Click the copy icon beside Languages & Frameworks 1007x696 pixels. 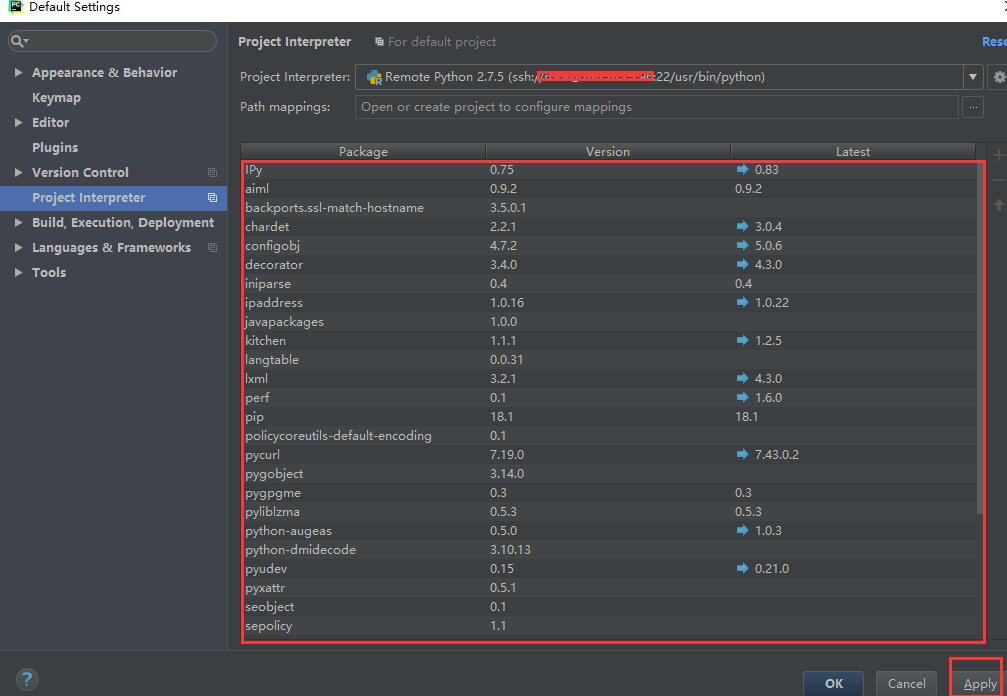(213, 248)
